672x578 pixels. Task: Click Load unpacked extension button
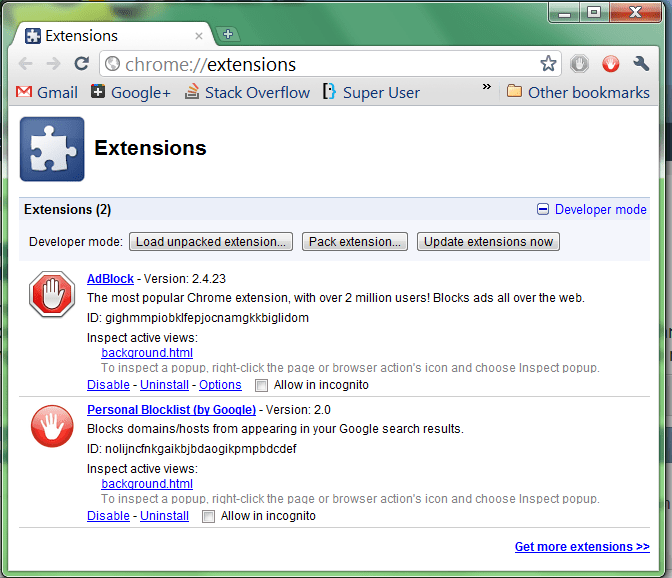coord(211,242)
